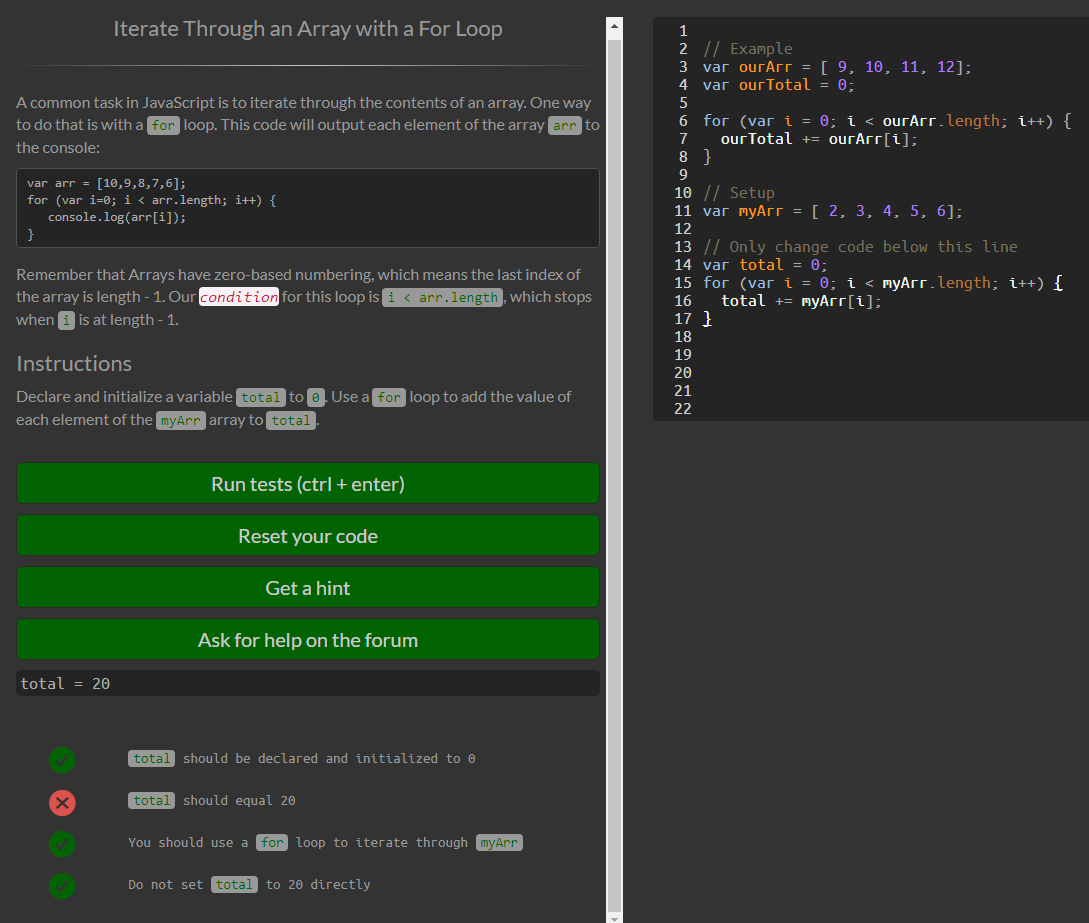Image resolution: width=1089 pixels, height=923 pixels.
Task: Click Get a hint button
Action: pos(308,588)
